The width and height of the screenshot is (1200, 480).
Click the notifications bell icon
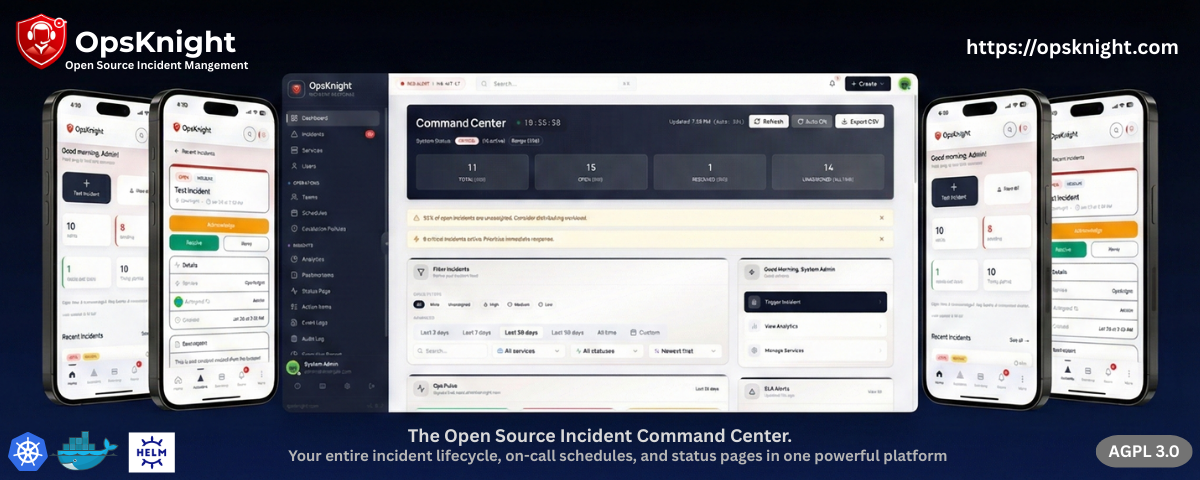click(x=832, y=84)
